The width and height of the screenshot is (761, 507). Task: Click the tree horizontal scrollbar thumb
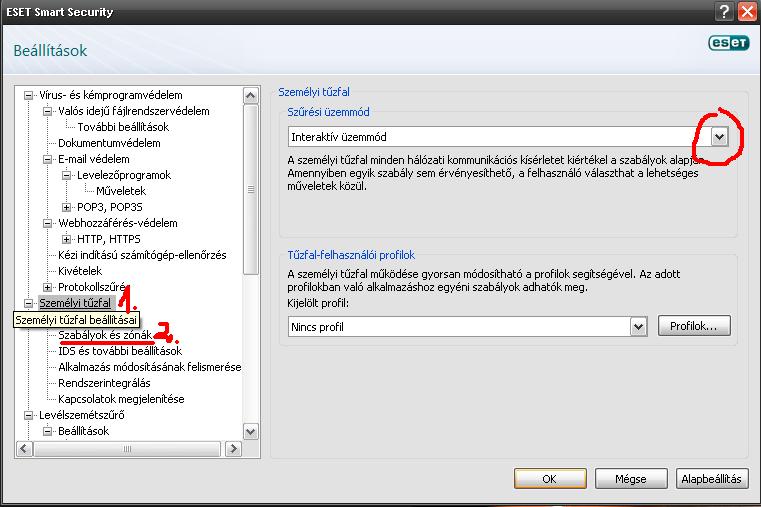127,449
